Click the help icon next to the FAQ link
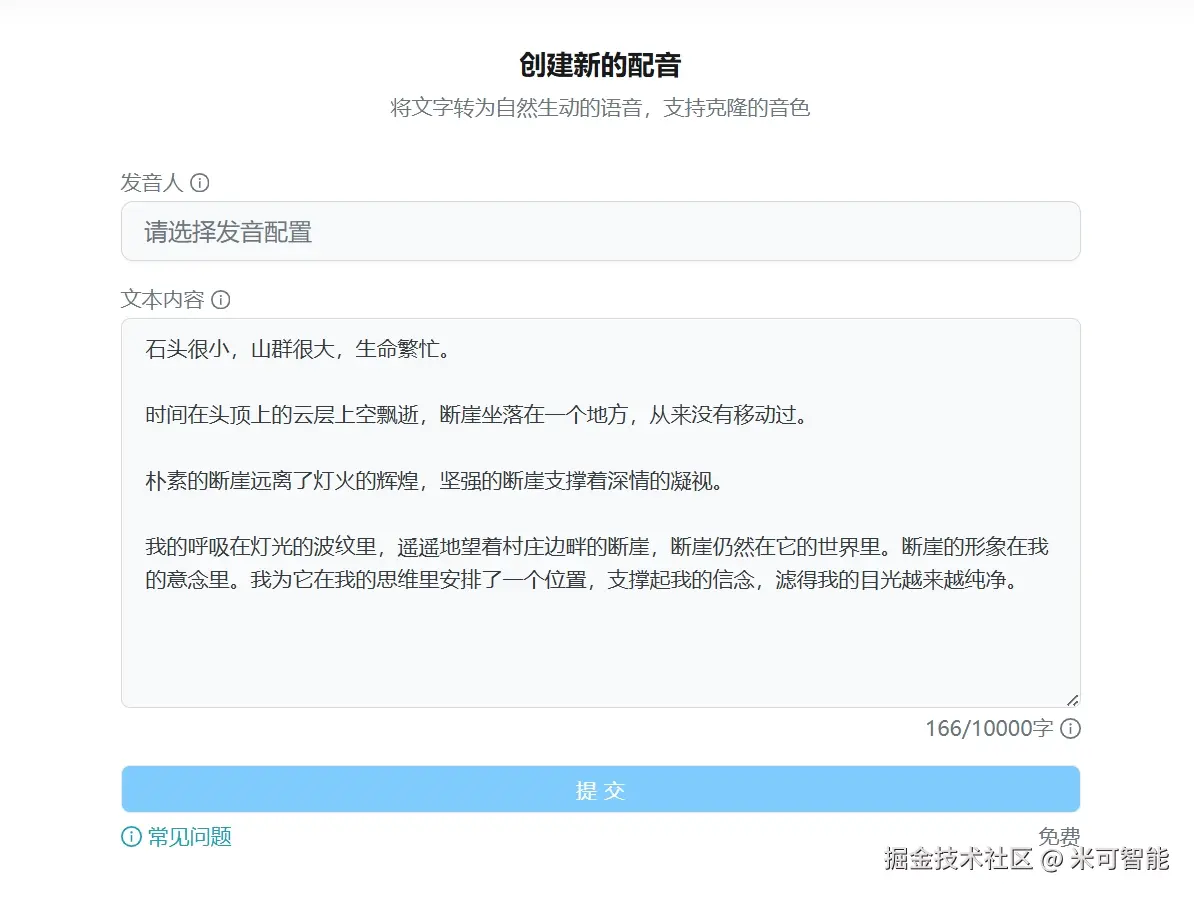The width and height of the screenshot is (1194, 897). point(130,837)
